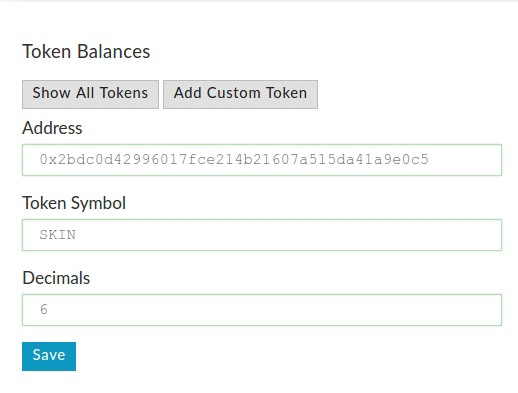This screenshot has width=518, height=393.
Task: Click the Decimals label text
Action: (56, 278)
